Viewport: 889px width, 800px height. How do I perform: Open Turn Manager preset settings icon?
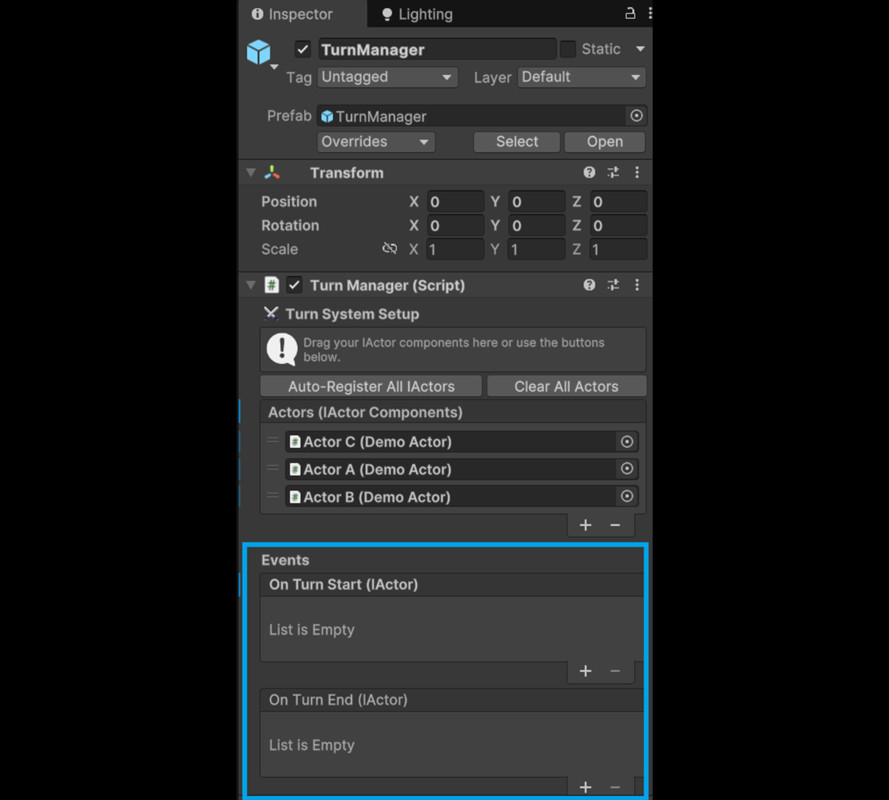[613, 285]
